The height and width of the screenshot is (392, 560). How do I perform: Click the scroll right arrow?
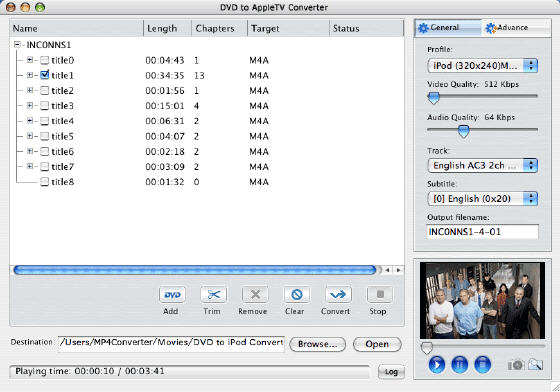[x=398, y=270]
